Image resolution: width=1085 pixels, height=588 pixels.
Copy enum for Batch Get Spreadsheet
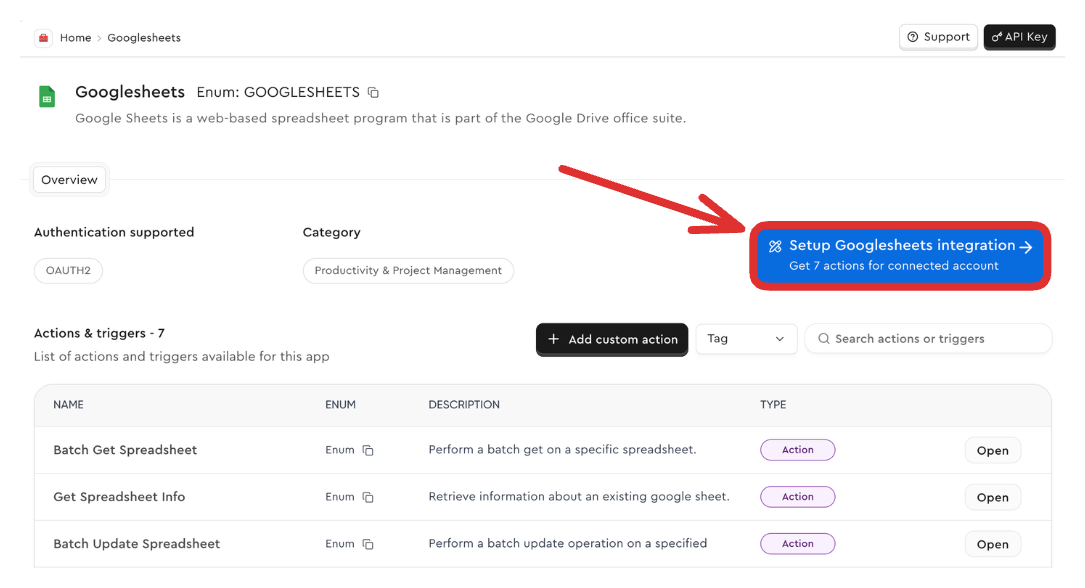[368, 451]
